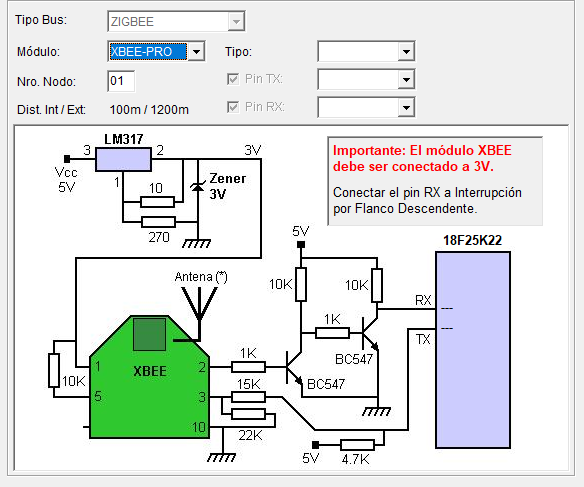Screen dimensions: 584x487
Task: Open the Tipo combo box
Action: click(x=366, y=51)
